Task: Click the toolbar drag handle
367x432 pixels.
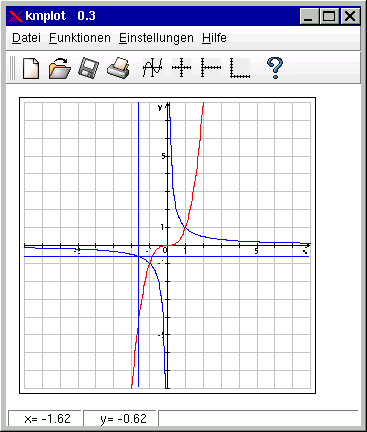Action: 12,68
